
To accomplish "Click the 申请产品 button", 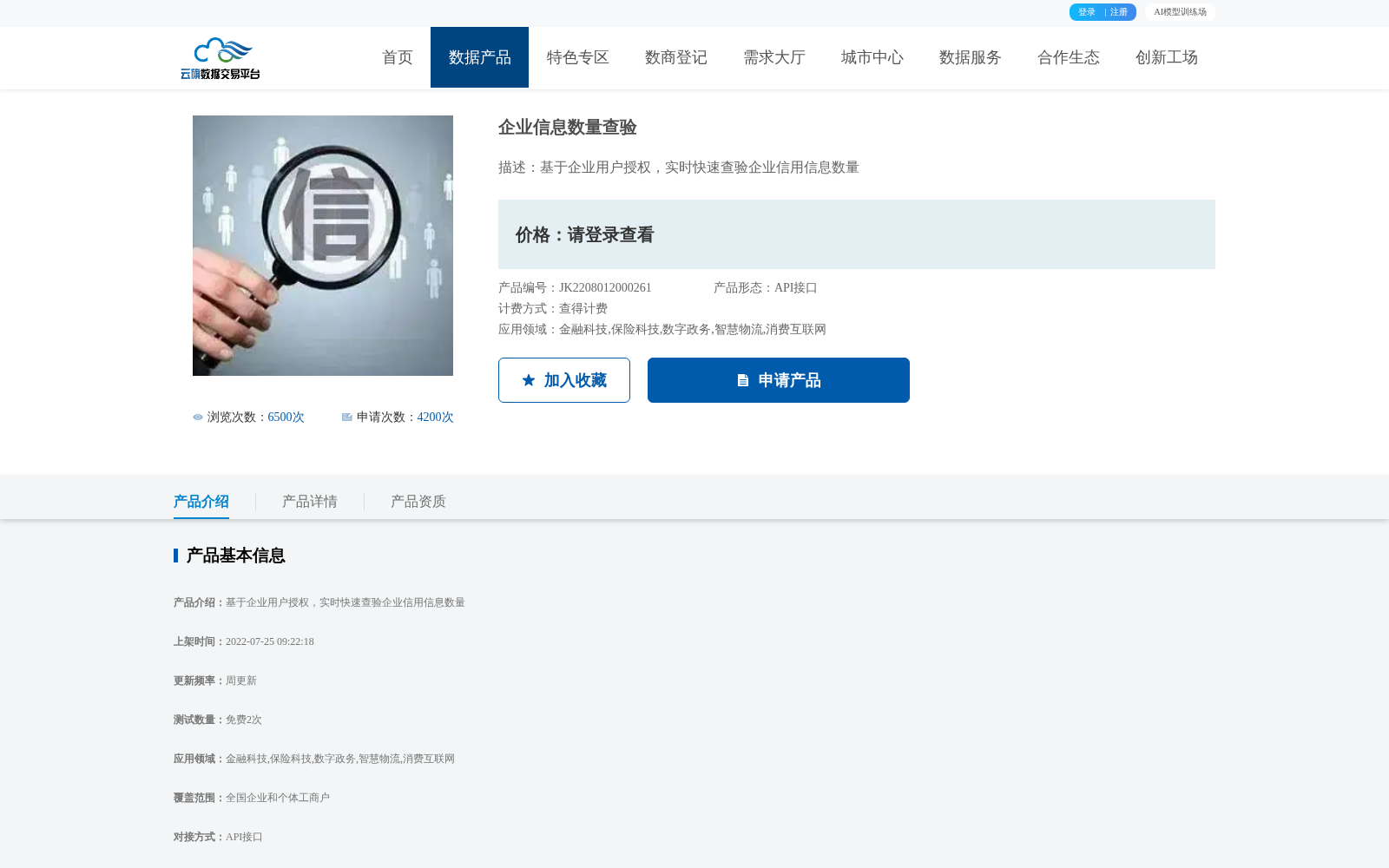I will [779, 380].
